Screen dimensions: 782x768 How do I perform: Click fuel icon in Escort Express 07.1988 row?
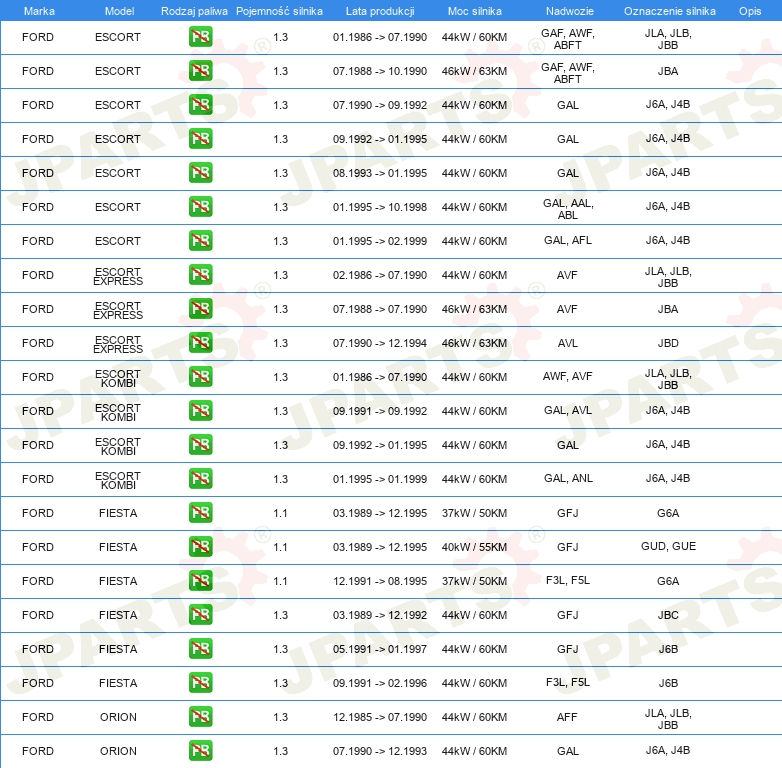200,309
